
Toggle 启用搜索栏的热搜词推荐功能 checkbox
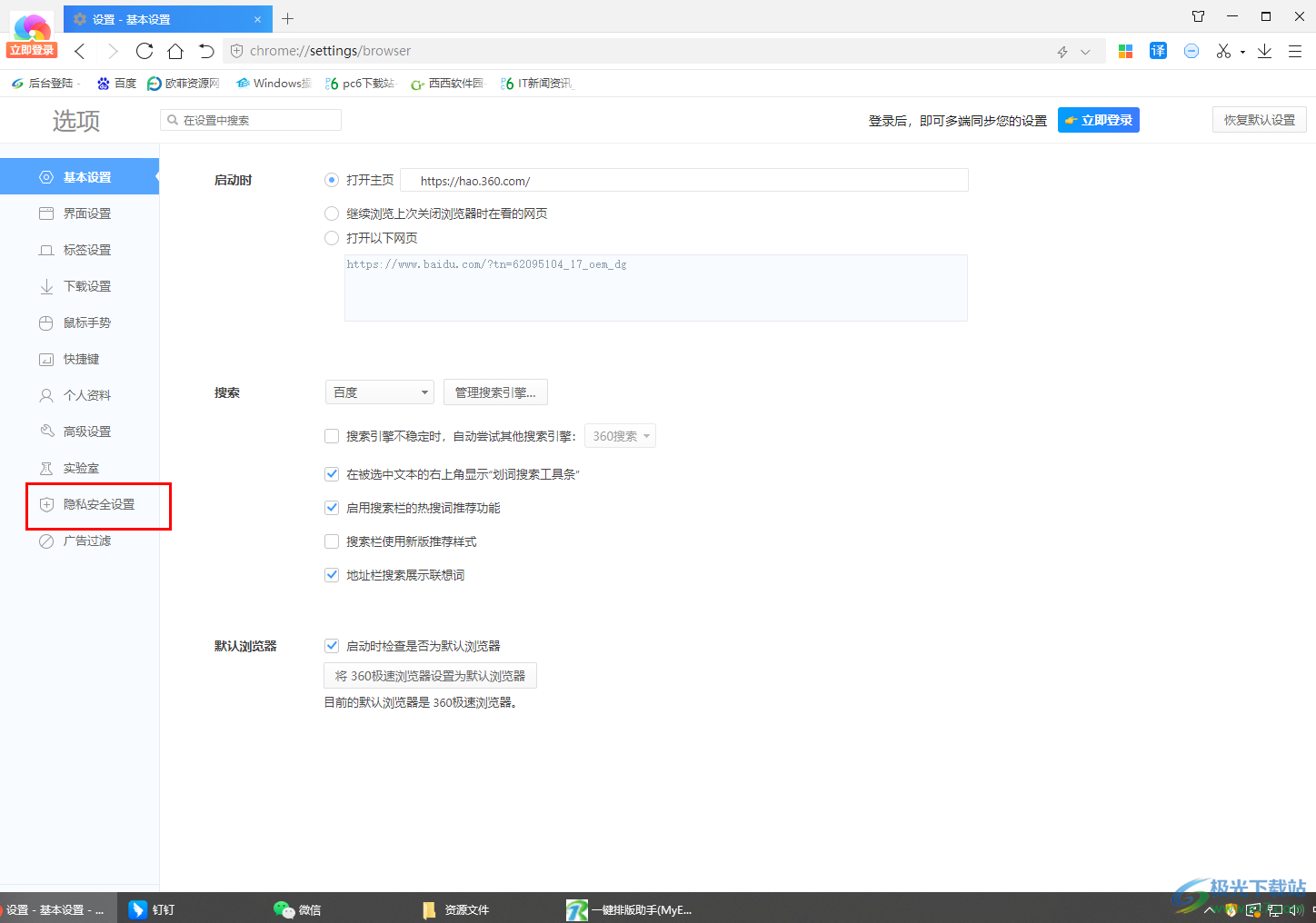332,508
